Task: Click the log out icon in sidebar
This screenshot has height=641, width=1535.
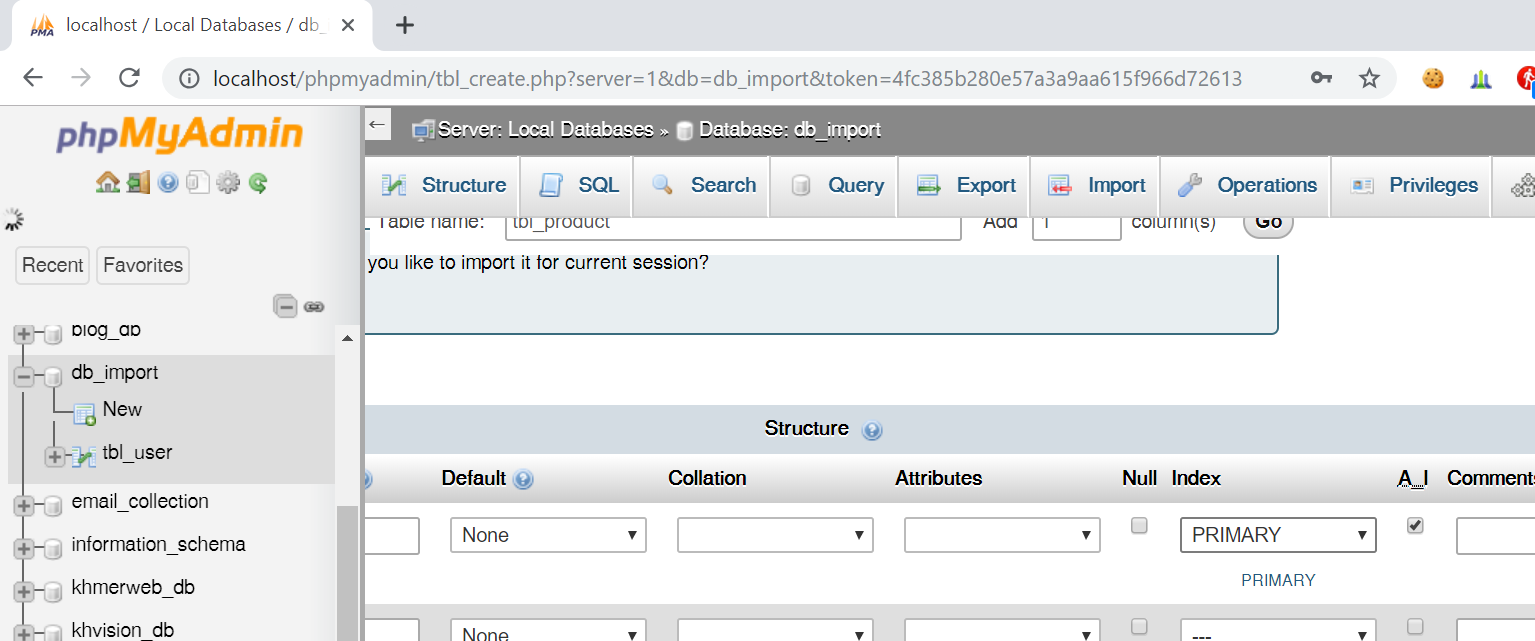Action: (x=138, y=182)
